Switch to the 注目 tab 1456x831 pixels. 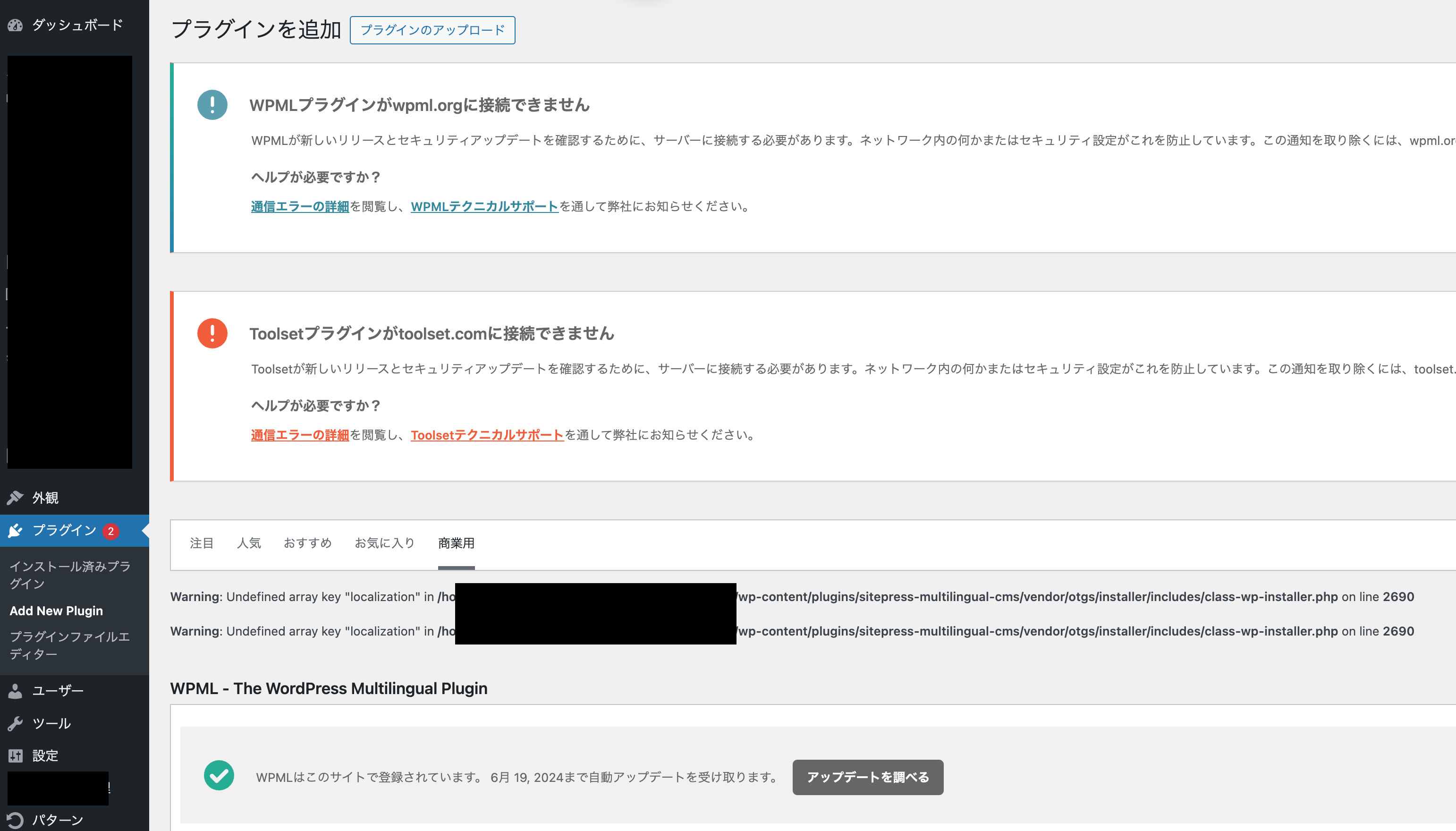[x=202, y=543]
